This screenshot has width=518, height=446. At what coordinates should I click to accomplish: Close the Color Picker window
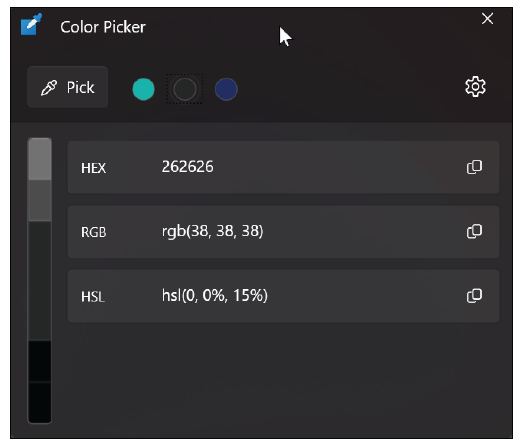(x=487, y=19)
